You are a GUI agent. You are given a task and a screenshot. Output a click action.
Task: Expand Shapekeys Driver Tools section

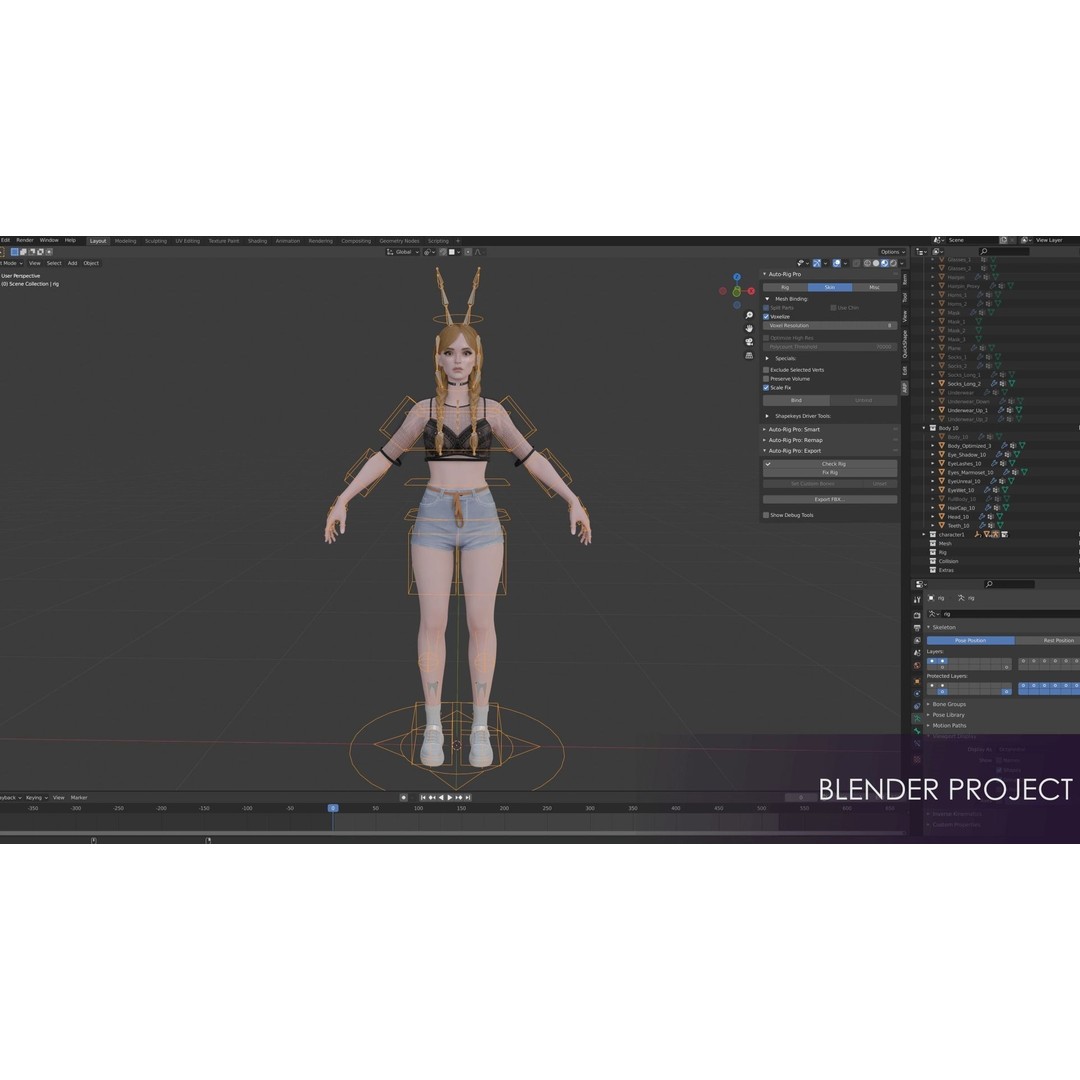767,416
